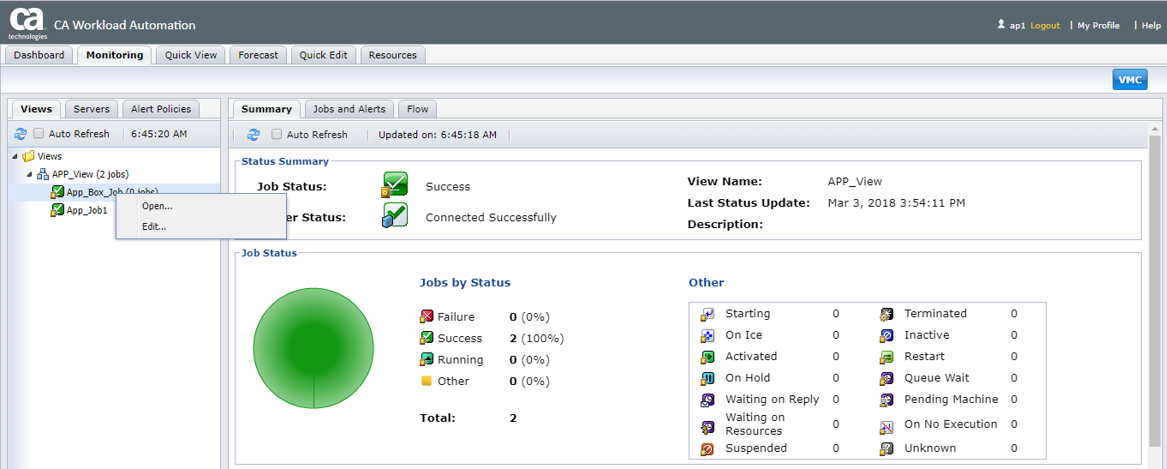Open the Quick View tab
Screen dimensions: 1167x469
[191, 55]
